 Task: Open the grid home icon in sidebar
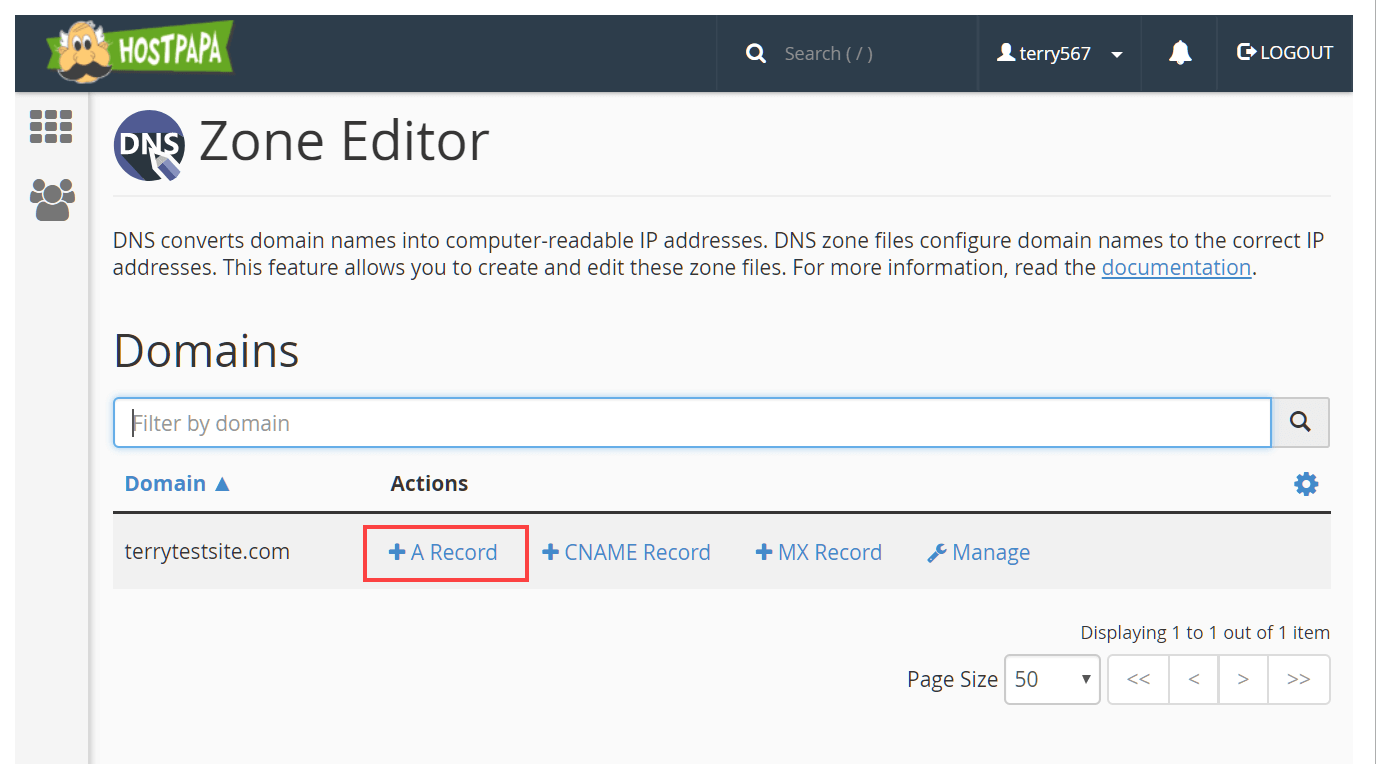pyautogui.click(x=51, y=127)
